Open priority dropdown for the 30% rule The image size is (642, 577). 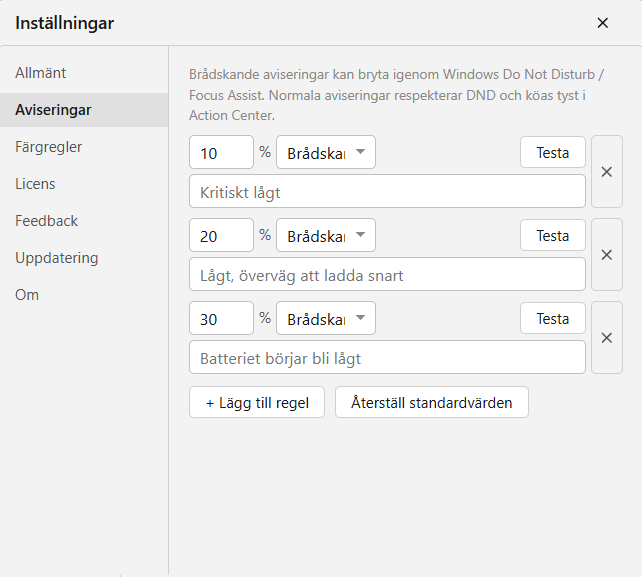click(x=326, y=318)
